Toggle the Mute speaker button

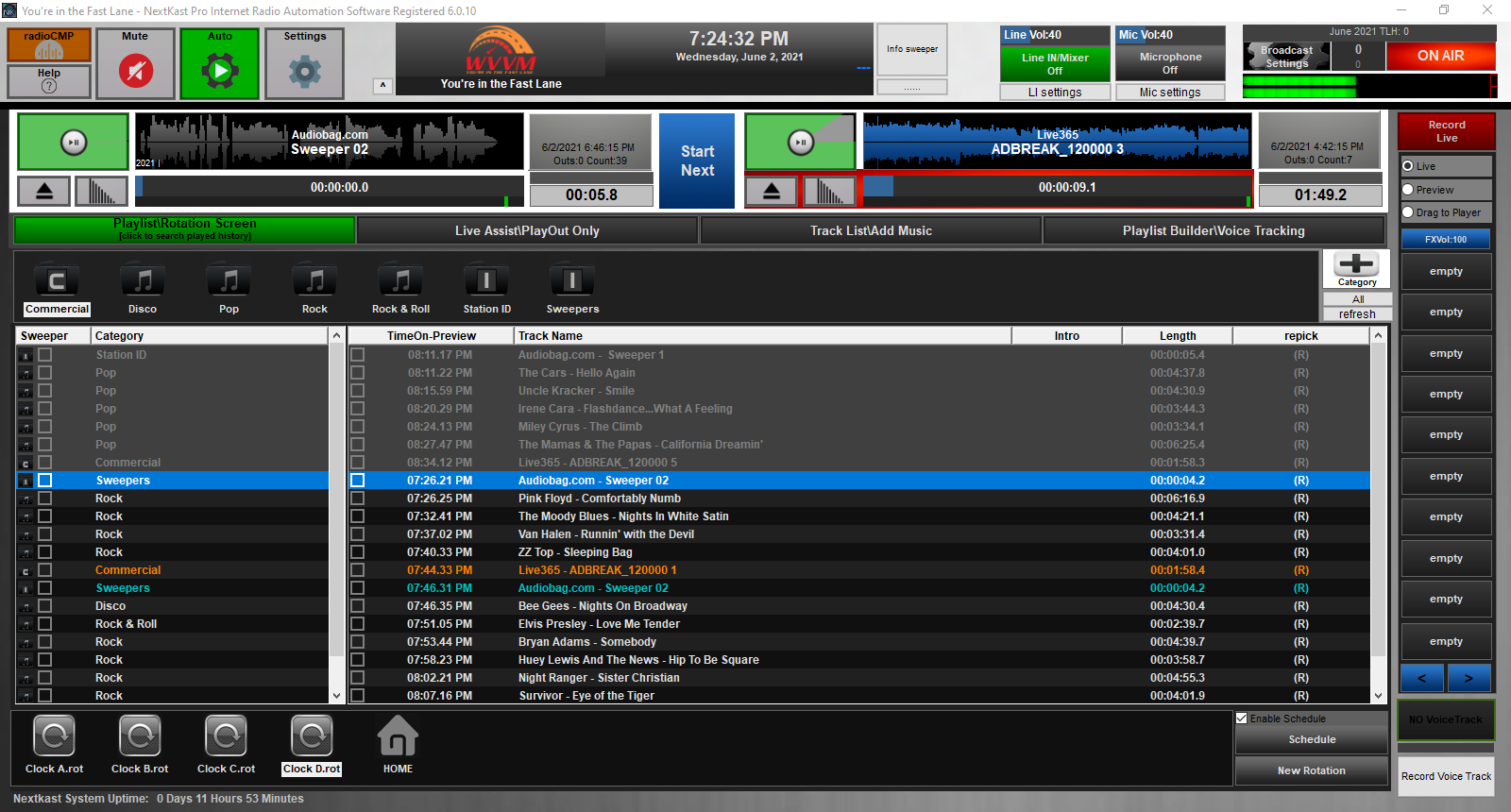[136, 63]
